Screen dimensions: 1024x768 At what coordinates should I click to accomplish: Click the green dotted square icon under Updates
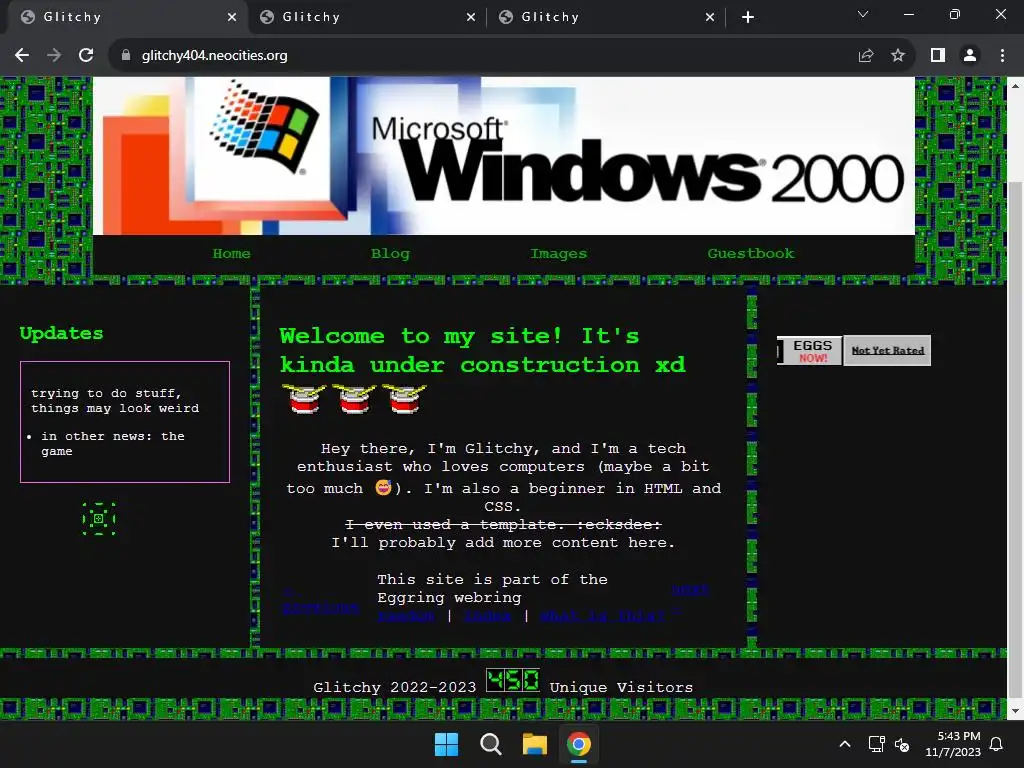tap(99, 519)
